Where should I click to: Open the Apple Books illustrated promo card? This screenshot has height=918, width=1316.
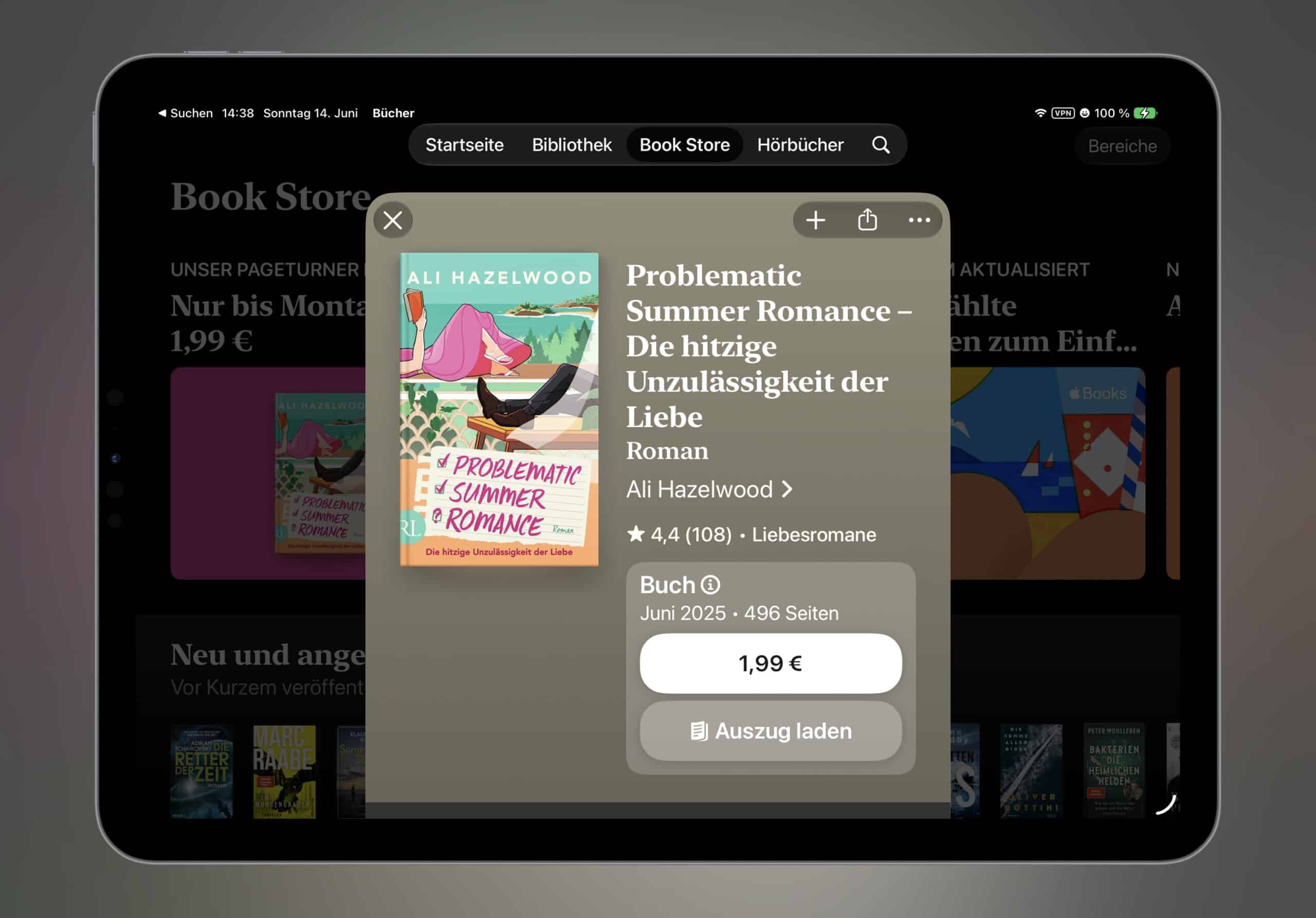tap(1047, 473)
